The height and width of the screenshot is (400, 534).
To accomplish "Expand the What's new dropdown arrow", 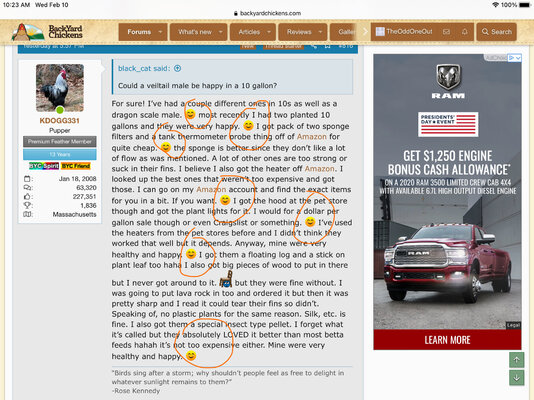I will (221, 32).
